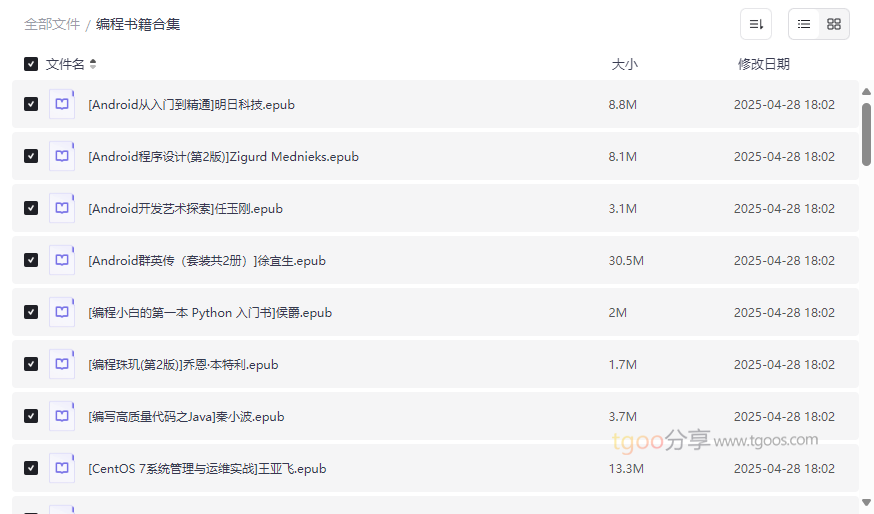The width and height of the screenshot is (874, 514).
Task: Click the scrollbar up arrow
Action: click(x=866, y=92)
